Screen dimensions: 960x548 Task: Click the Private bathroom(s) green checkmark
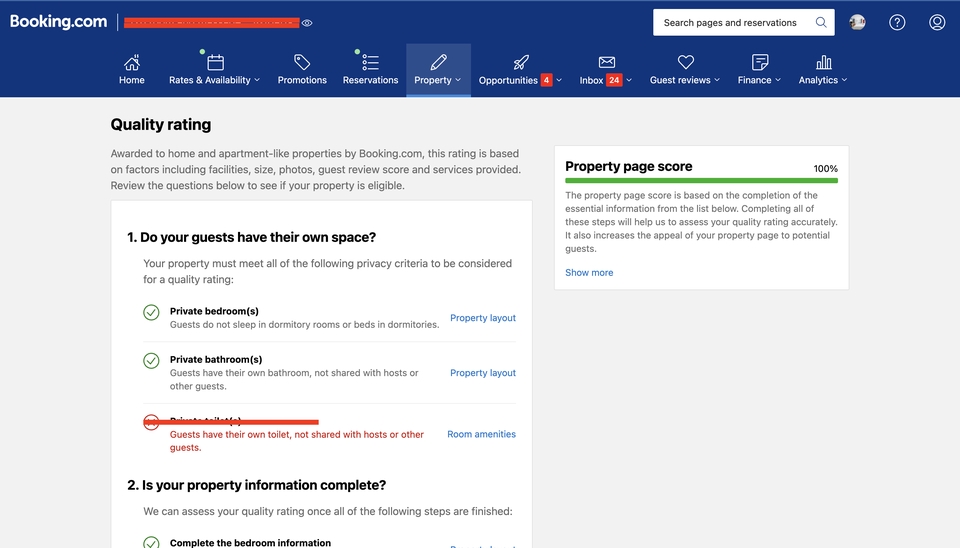click(151, 361)
